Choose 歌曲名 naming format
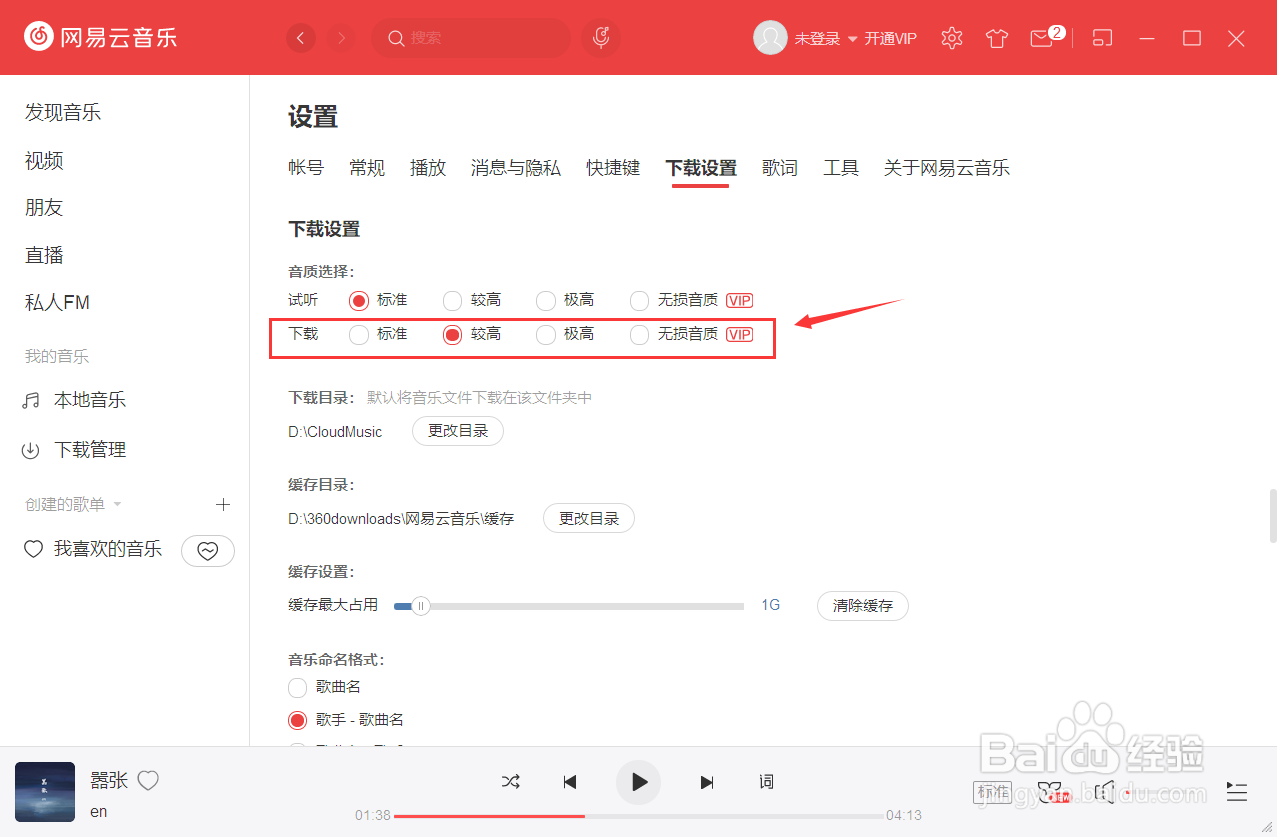The image size is (1277, 837). point(298,687)
